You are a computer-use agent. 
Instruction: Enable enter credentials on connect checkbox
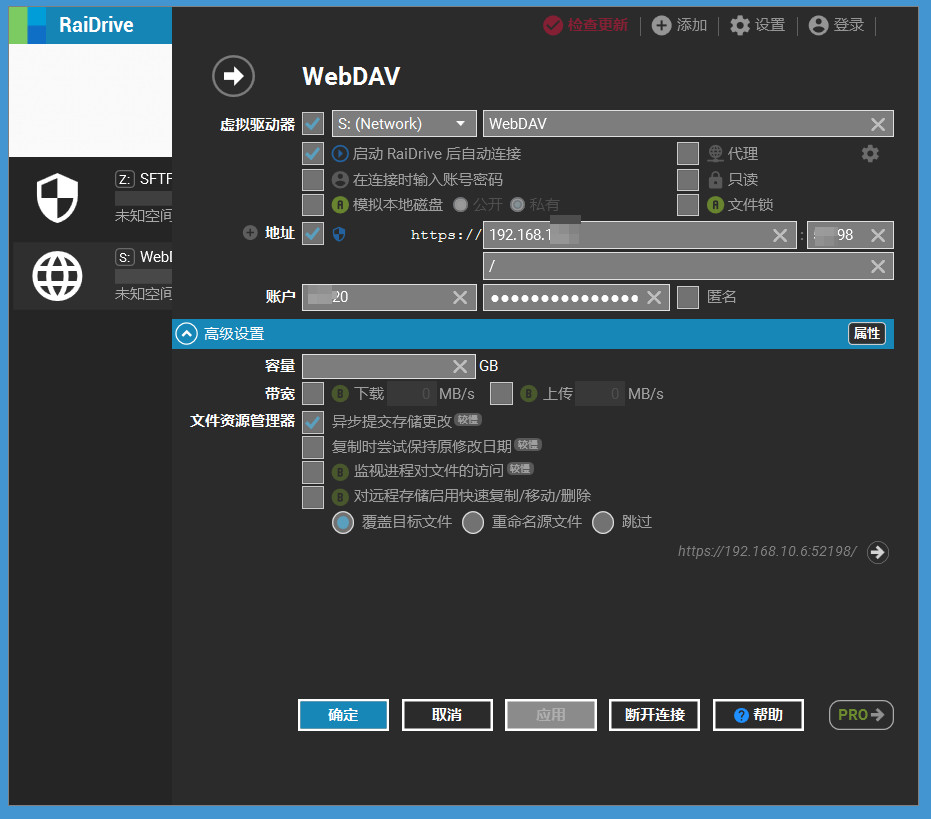(x=313, y=179)
